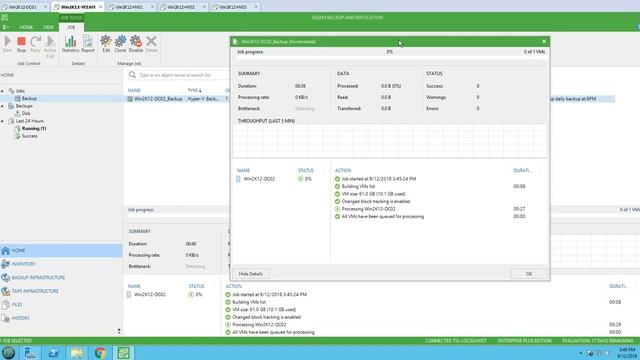Click dialog's 'Processing Win2K12-DC02' action row
This screenshot has width=640, height=360.
(369, 209)
